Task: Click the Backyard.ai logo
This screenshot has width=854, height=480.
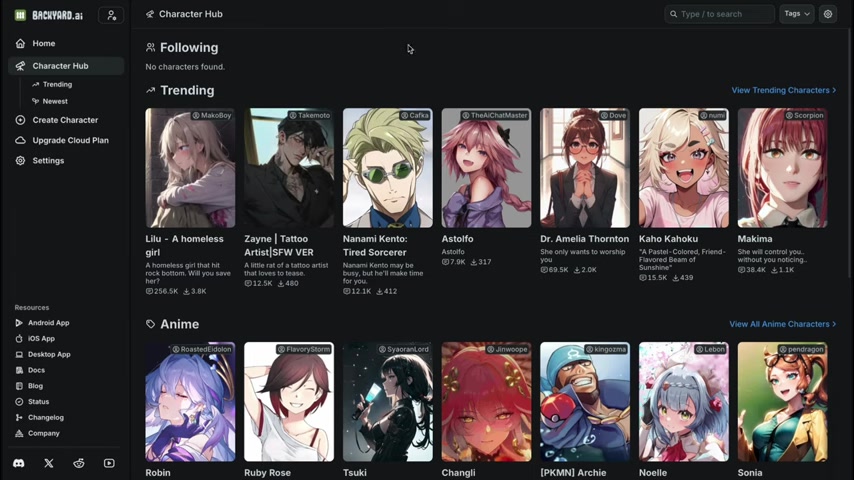Action: click(x=49, y=15)
